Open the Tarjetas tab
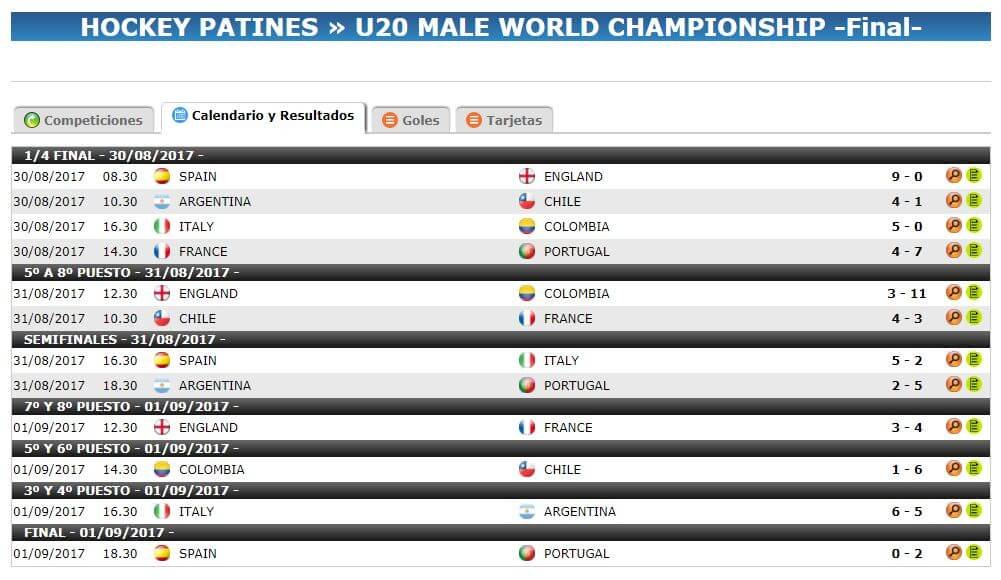 point(504,120)
